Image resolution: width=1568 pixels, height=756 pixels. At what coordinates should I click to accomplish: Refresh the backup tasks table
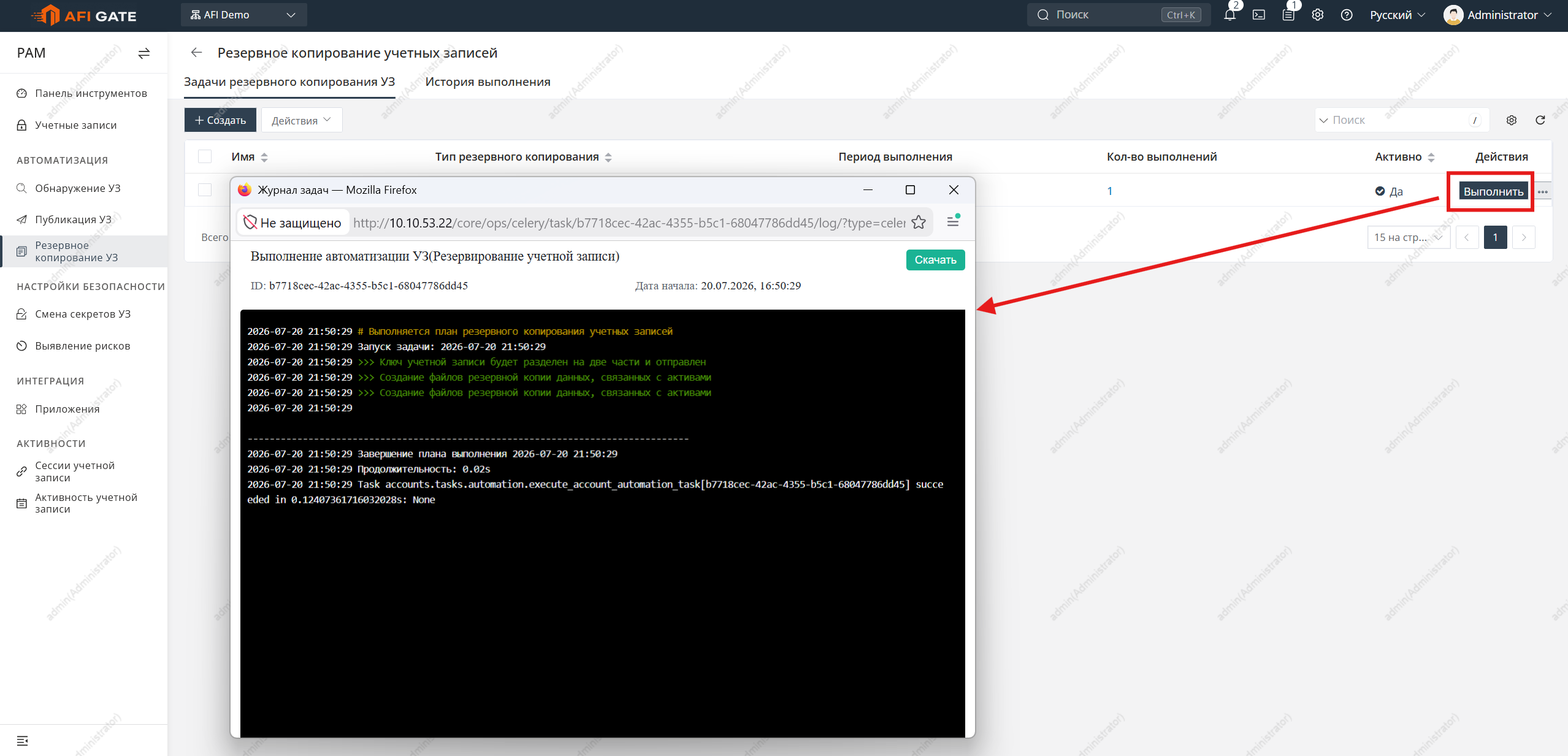coord(1540,120)
